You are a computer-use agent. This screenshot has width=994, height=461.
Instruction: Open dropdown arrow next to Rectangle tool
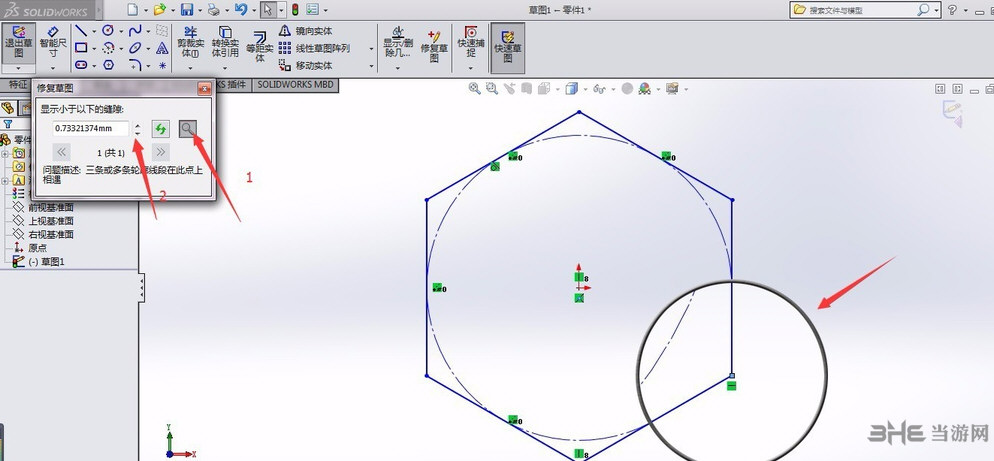pyautogui.click(x=94, y=48)
